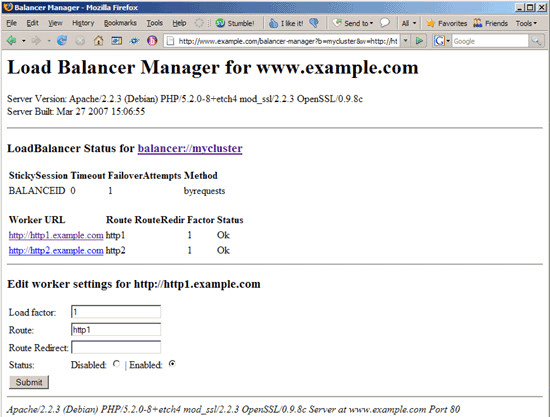Click into the URL address field
This screenshot has height=417, width=550.
coord(288,41)
